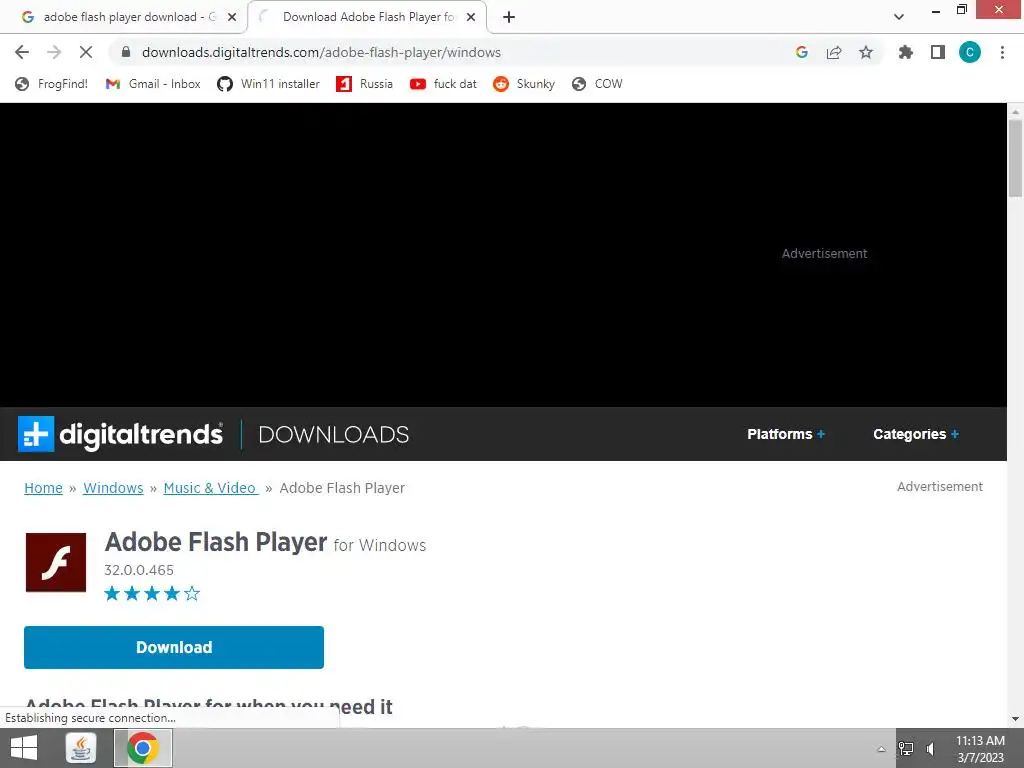Open the Russia bookmark

(364, 84)
